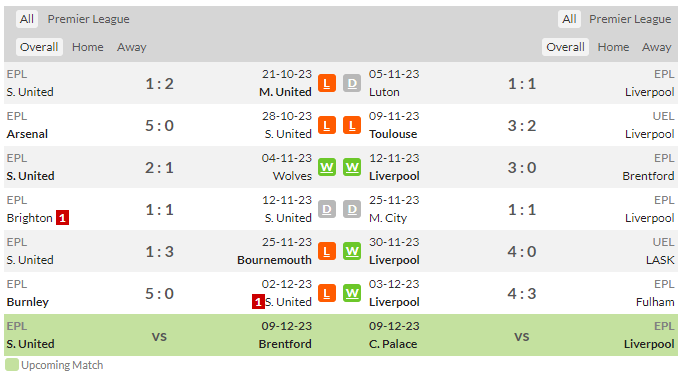Click the L badge for M. United match
The height and width of the screenshot is (381, 682).
click(327, 83)
